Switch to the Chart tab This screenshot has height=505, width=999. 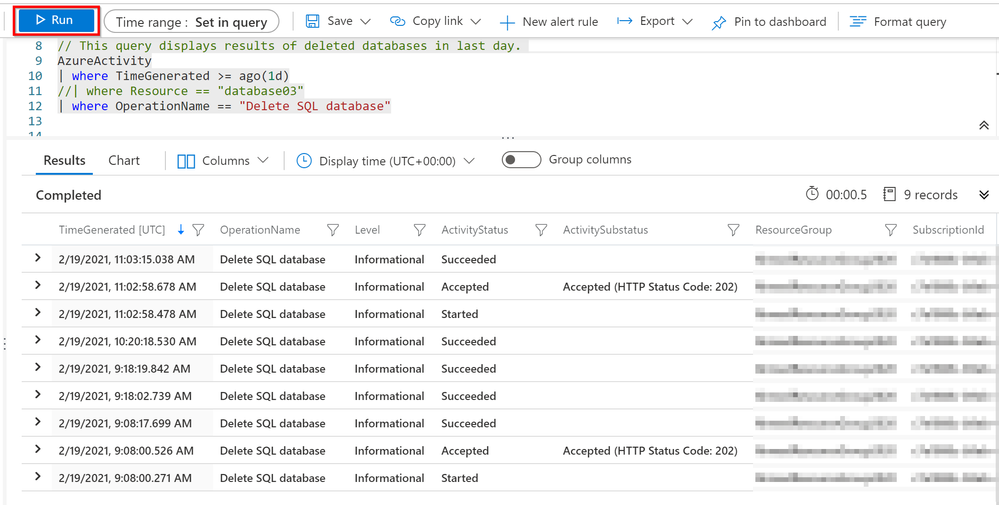[124, 160]
